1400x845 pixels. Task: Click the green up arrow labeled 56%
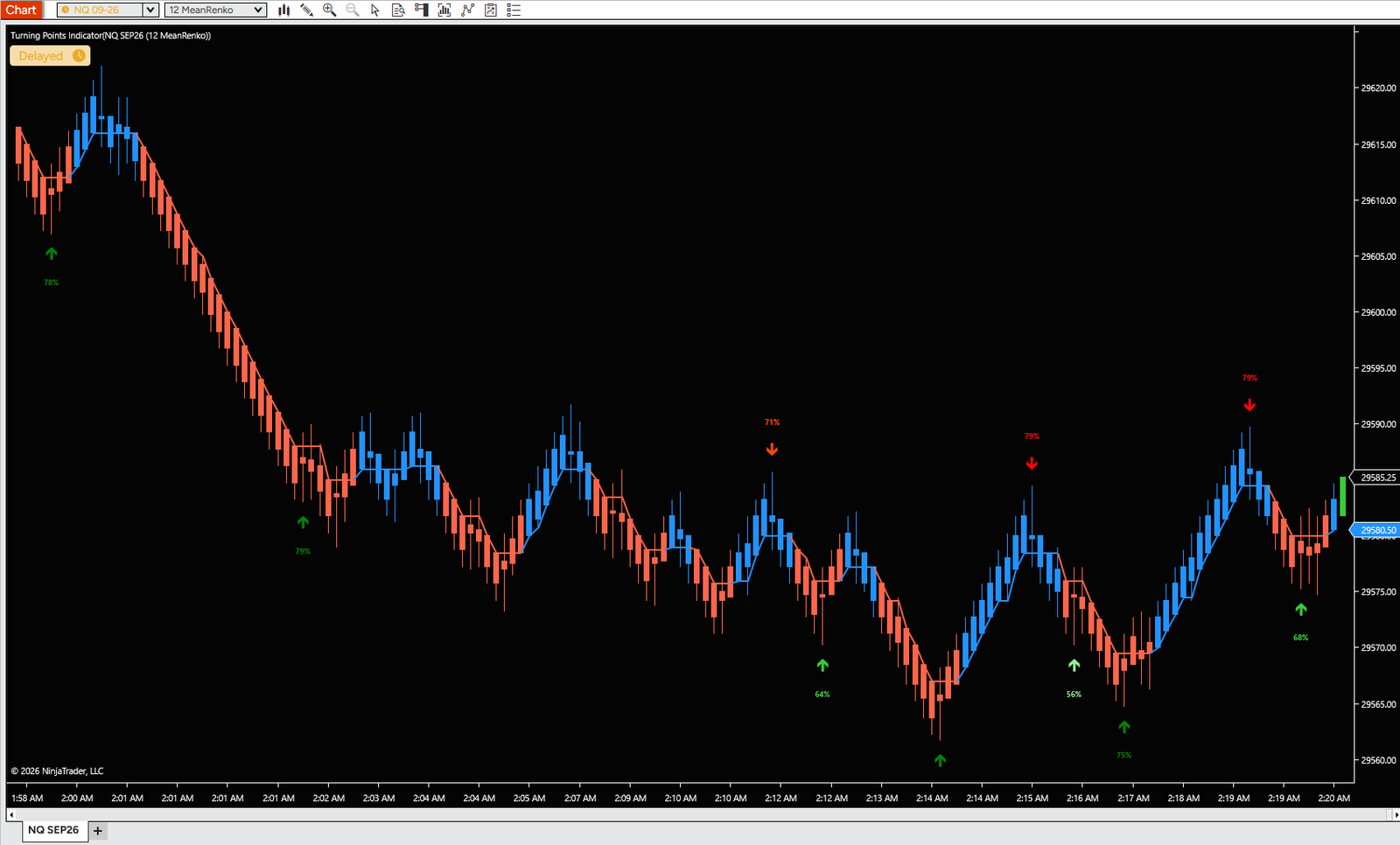tap(1074, 665)
